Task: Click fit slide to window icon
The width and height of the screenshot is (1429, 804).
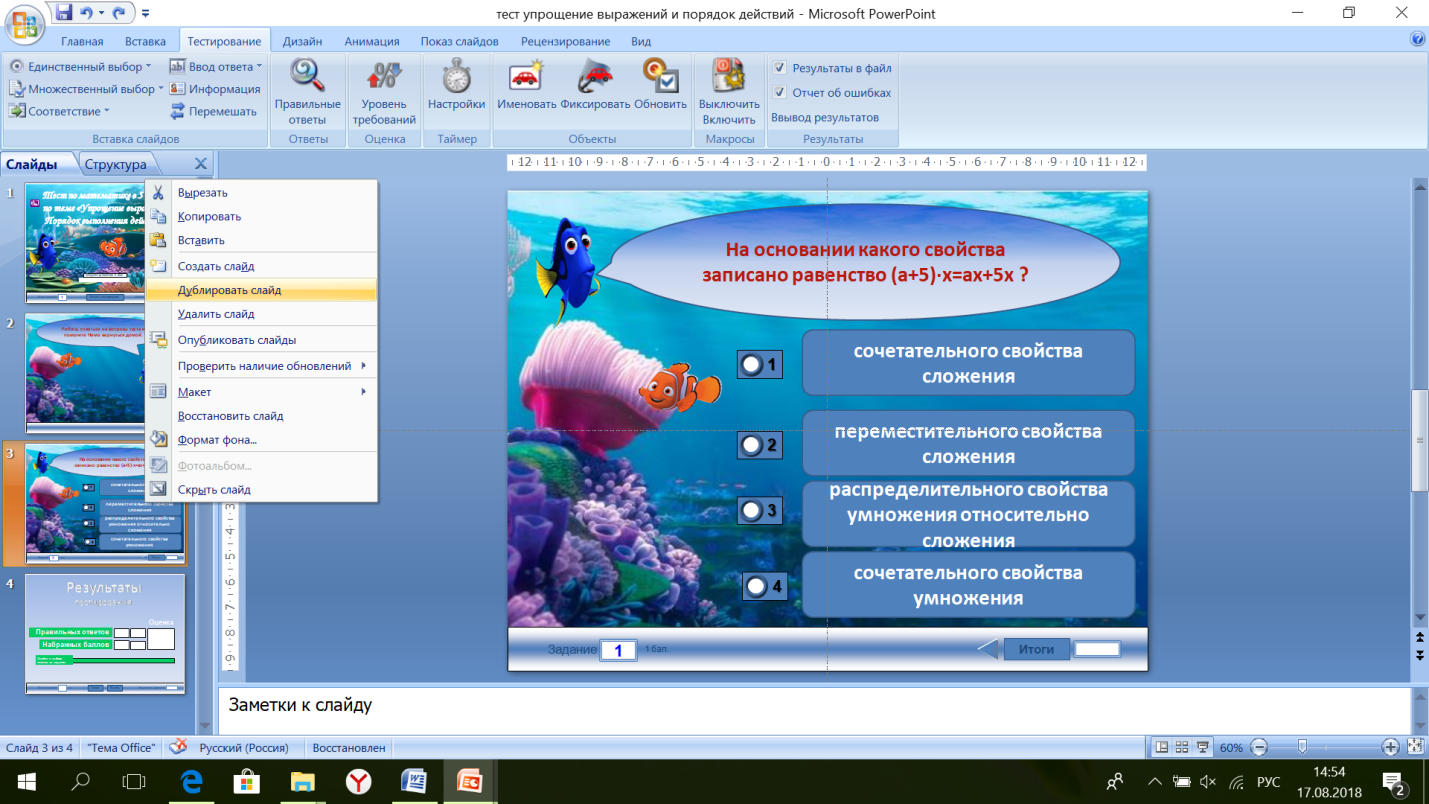Action: click(1415, 747)
